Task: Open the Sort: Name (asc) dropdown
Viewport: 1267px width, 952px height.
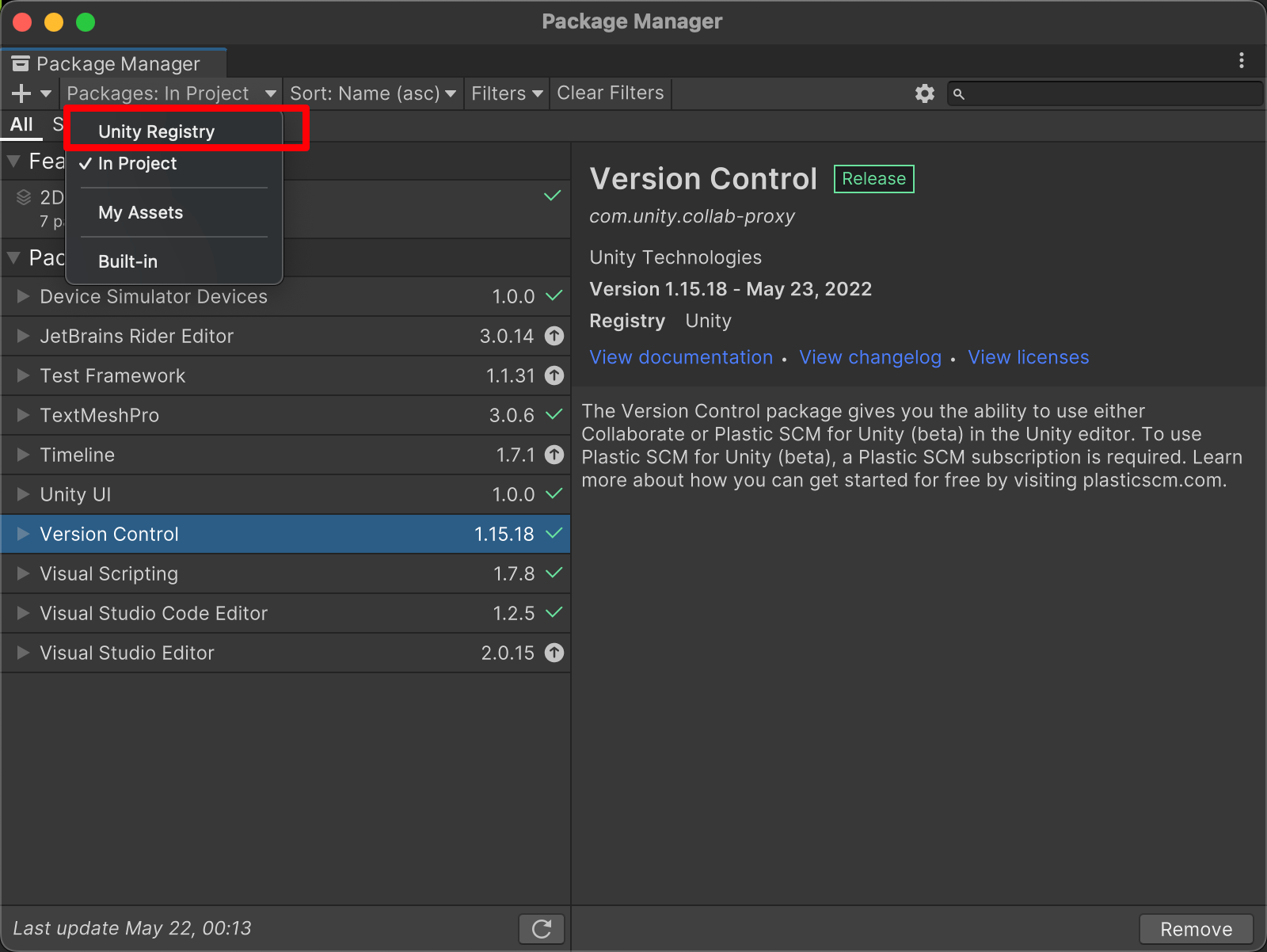Action: (373, 93)
